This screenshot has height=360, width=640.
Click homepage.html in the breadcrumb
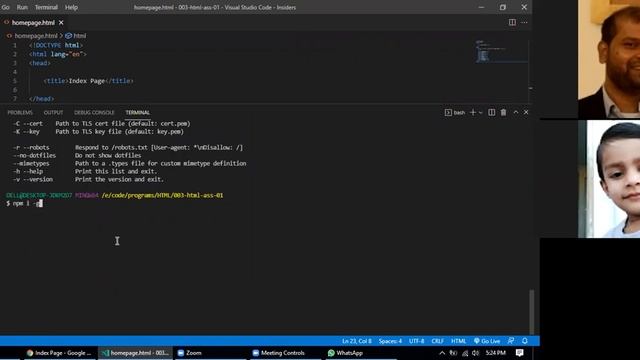36,36
